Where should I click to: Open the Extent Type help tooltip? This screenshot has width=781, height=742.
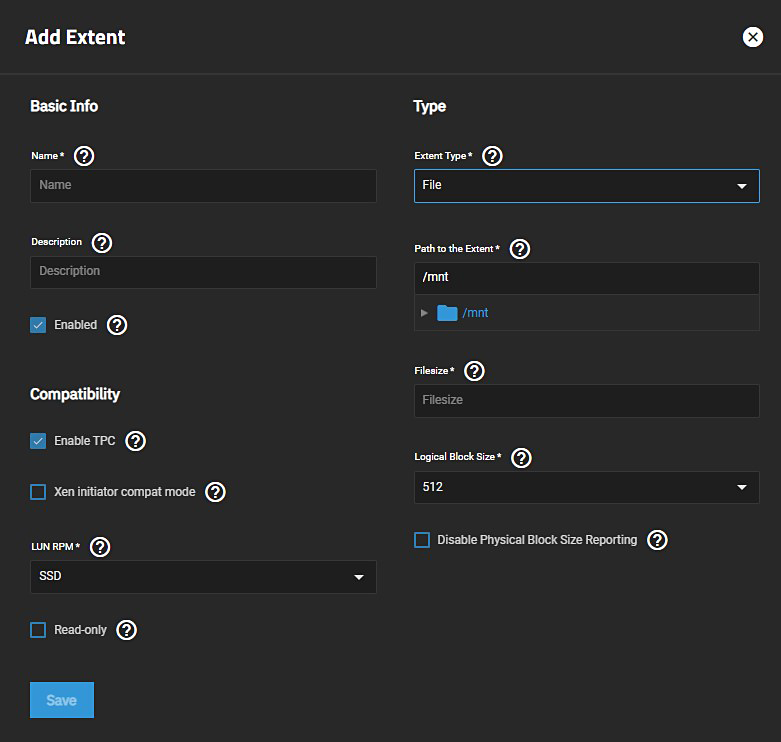pos(492,156)
